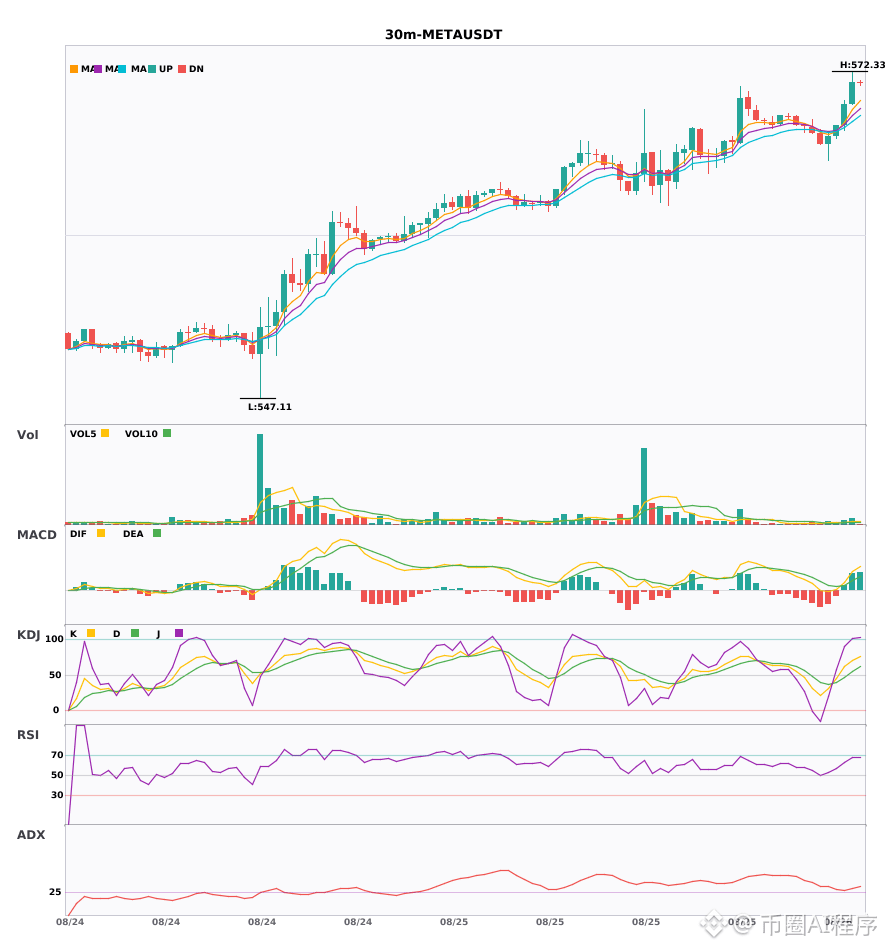
Task: Click the DN legend text
Action: pos(196,69)
